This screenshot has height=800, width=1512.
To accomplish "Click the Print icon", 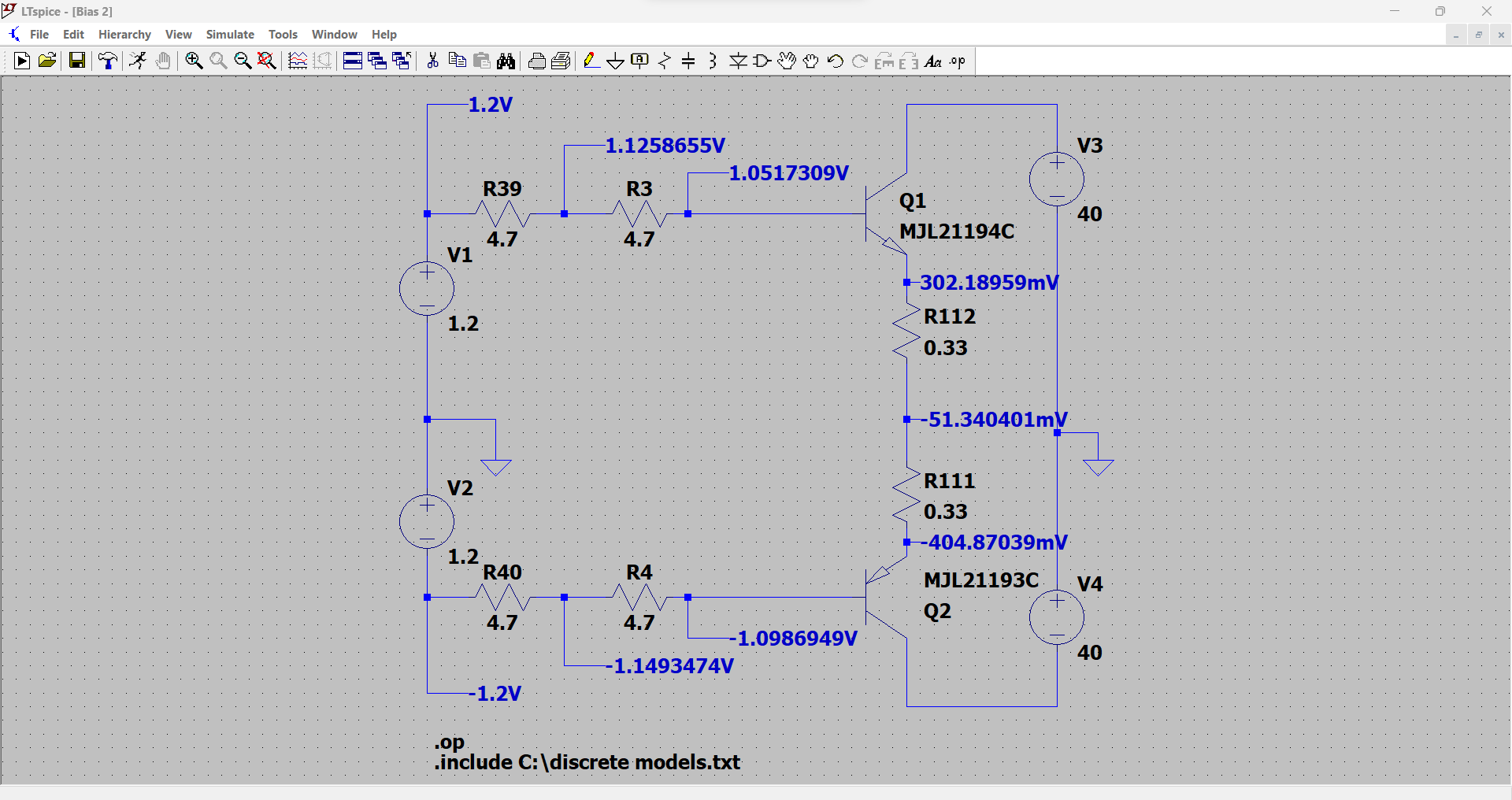I will (537, 61).
